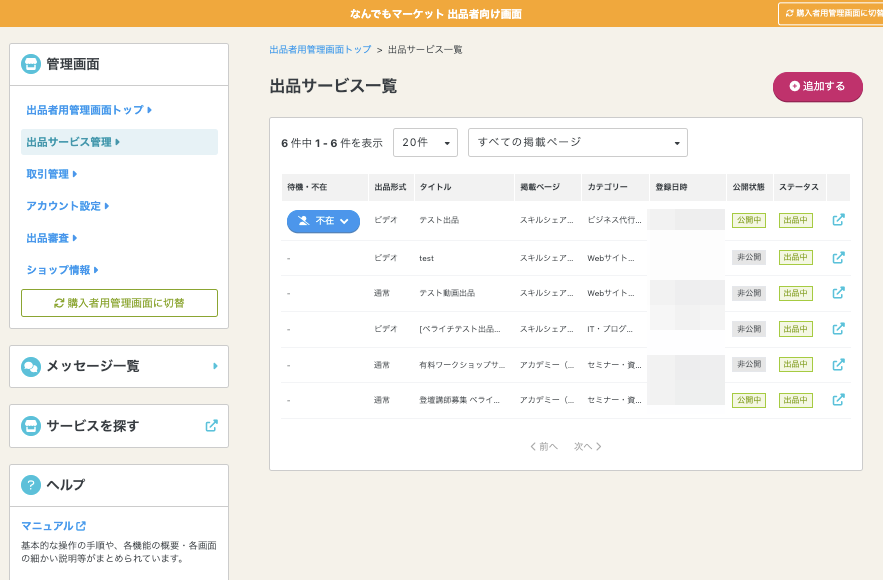
Task: Open external link icon for test row
Action: 838,257
